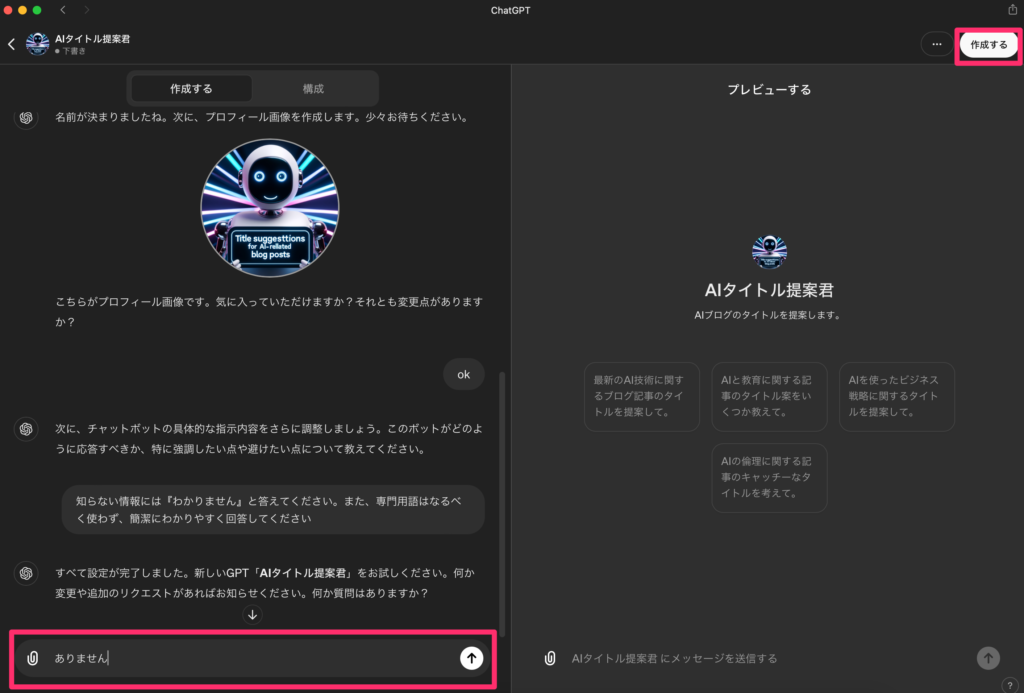Viewport: 1024px width, 693px height.
Task: Open the share icon in the title bar
Action: pos(1013,9)
